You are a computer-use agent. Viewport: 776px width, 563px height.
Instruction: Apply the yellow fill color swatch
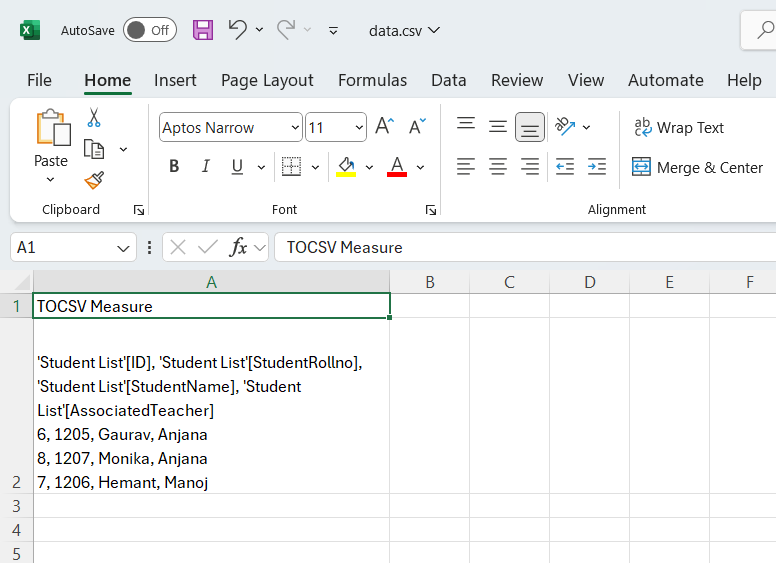346,167
